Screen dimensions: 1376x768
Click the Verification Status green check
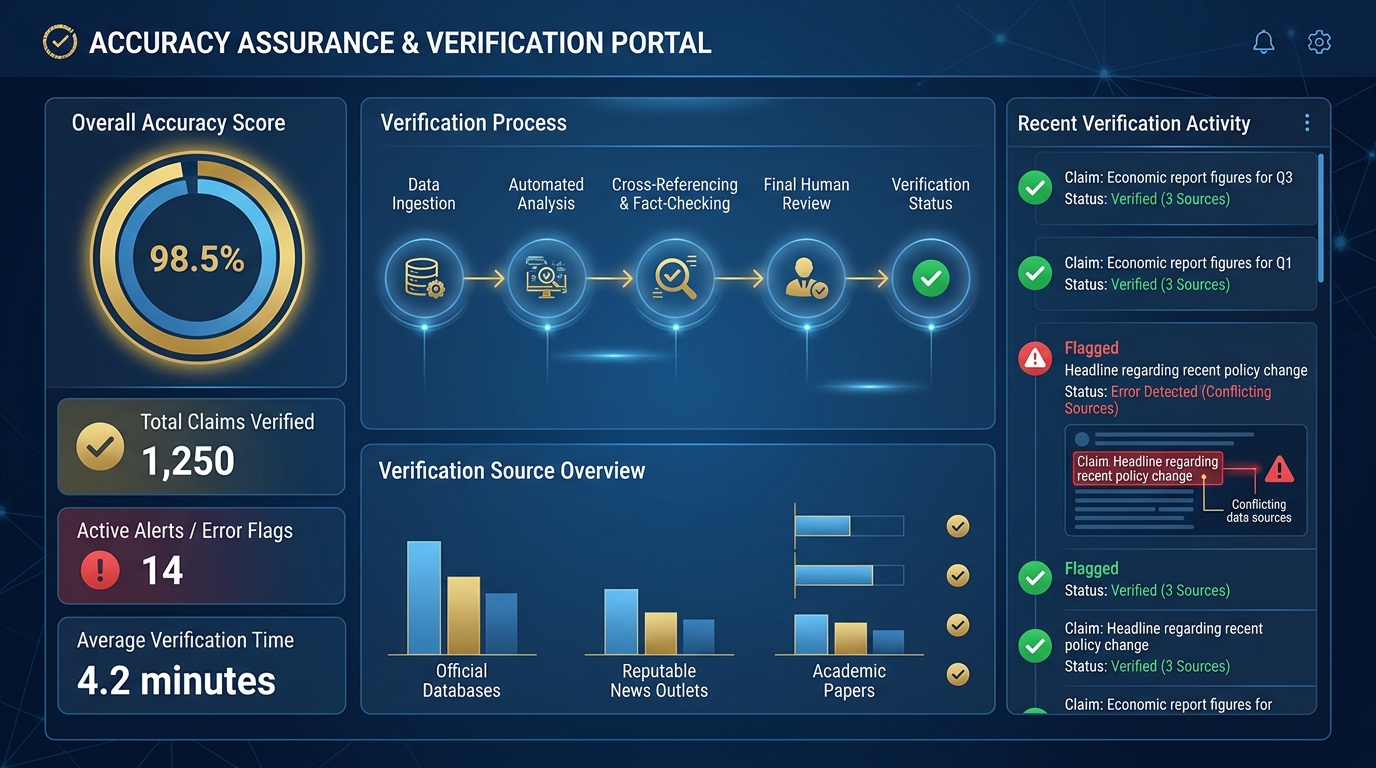point(931,278)
